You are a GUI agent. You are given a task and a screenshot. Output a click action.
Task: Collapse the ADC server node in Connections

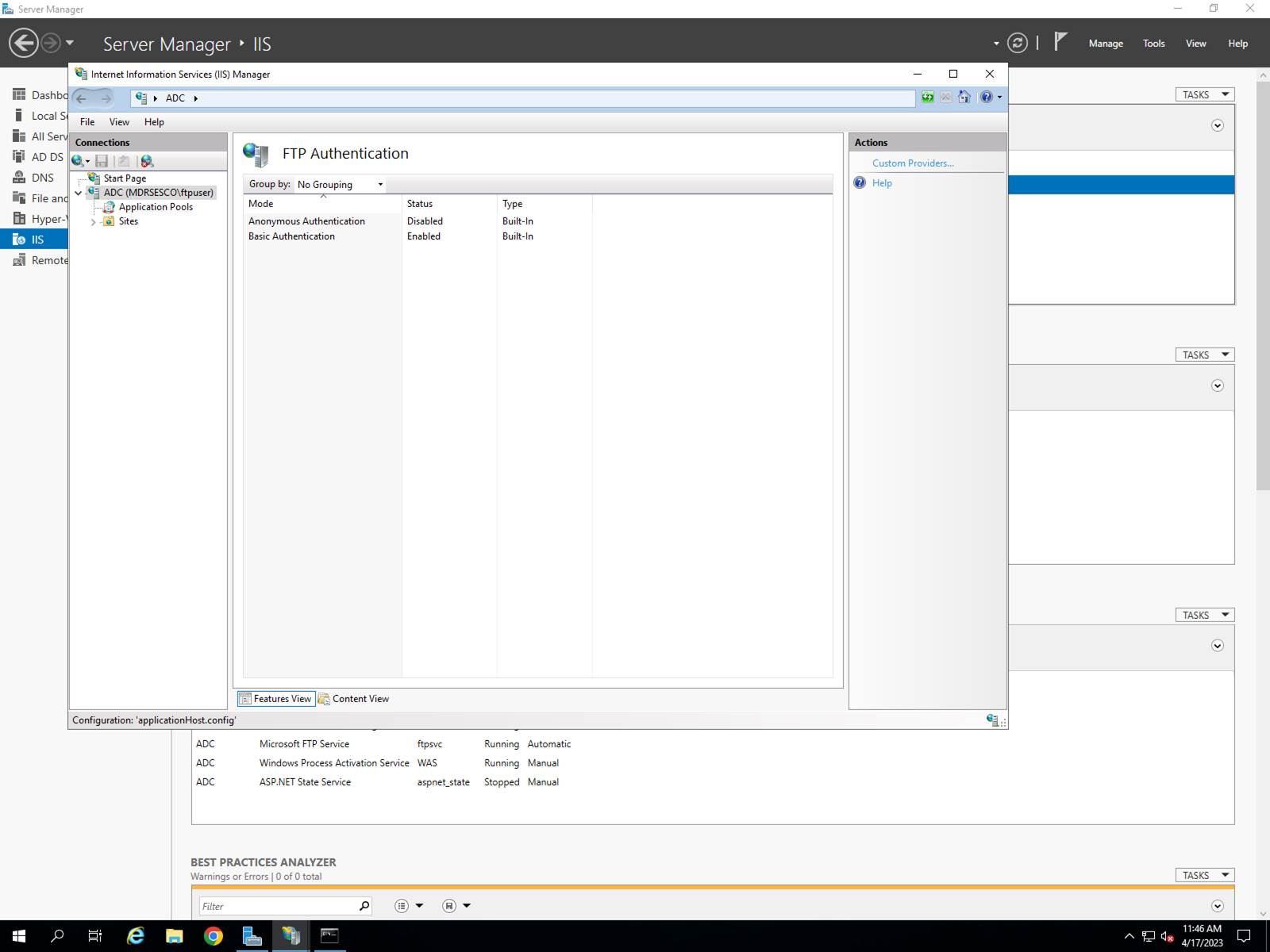[79, 193]
